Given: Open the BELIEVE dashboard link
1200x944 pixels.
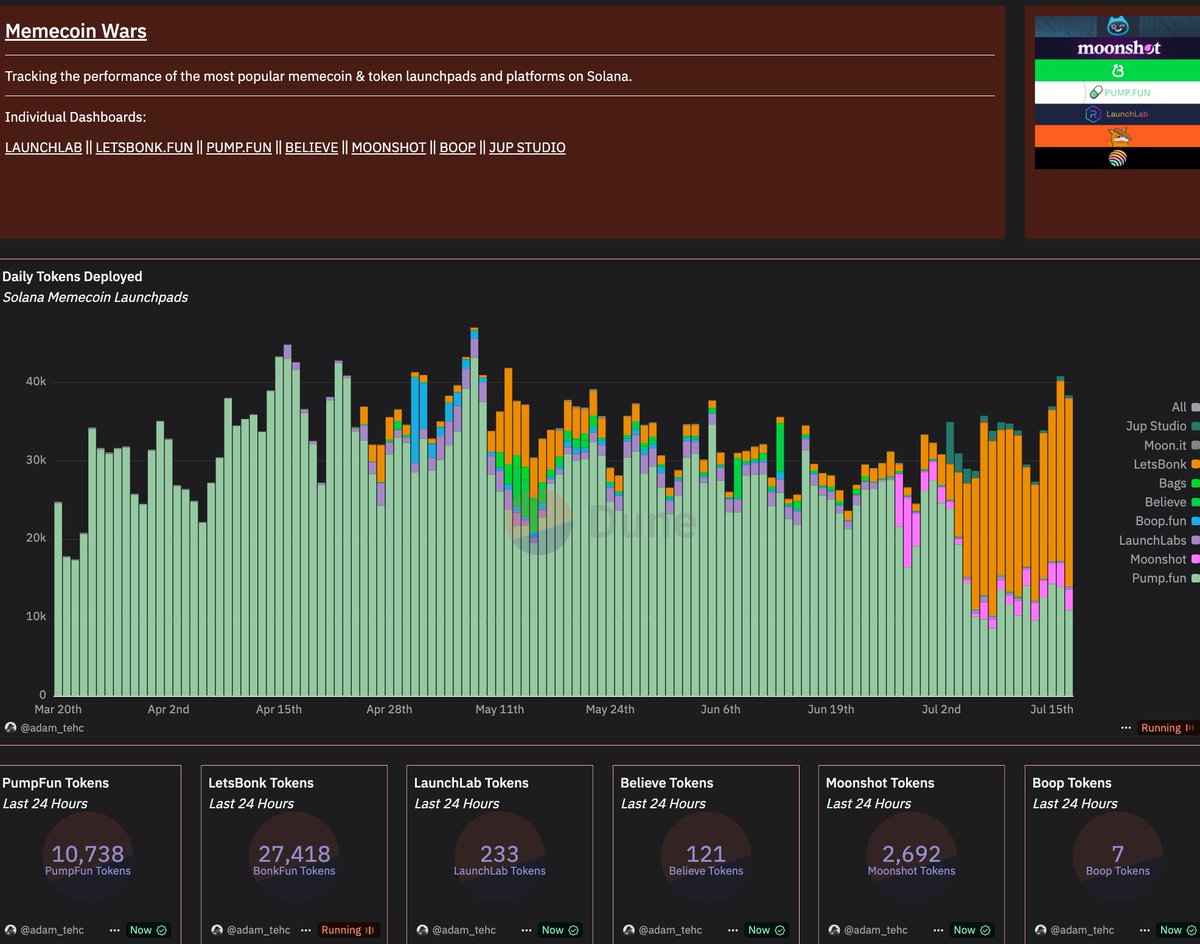Looking at the screenshot, I should coord(311,147).
